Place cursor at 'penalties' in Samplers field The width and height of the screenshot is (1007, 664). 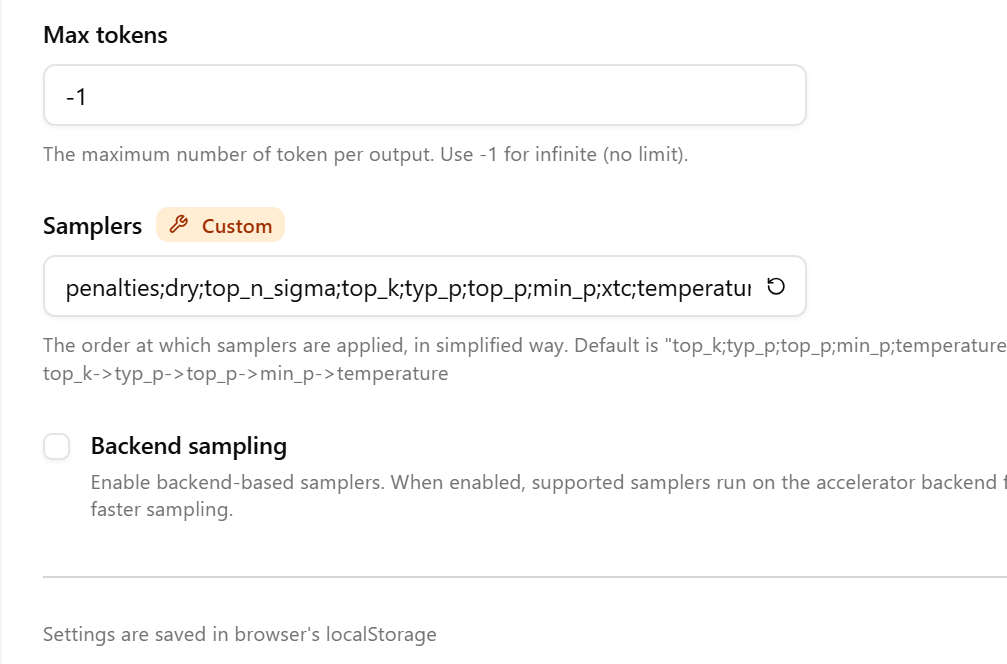coord(112,288)
